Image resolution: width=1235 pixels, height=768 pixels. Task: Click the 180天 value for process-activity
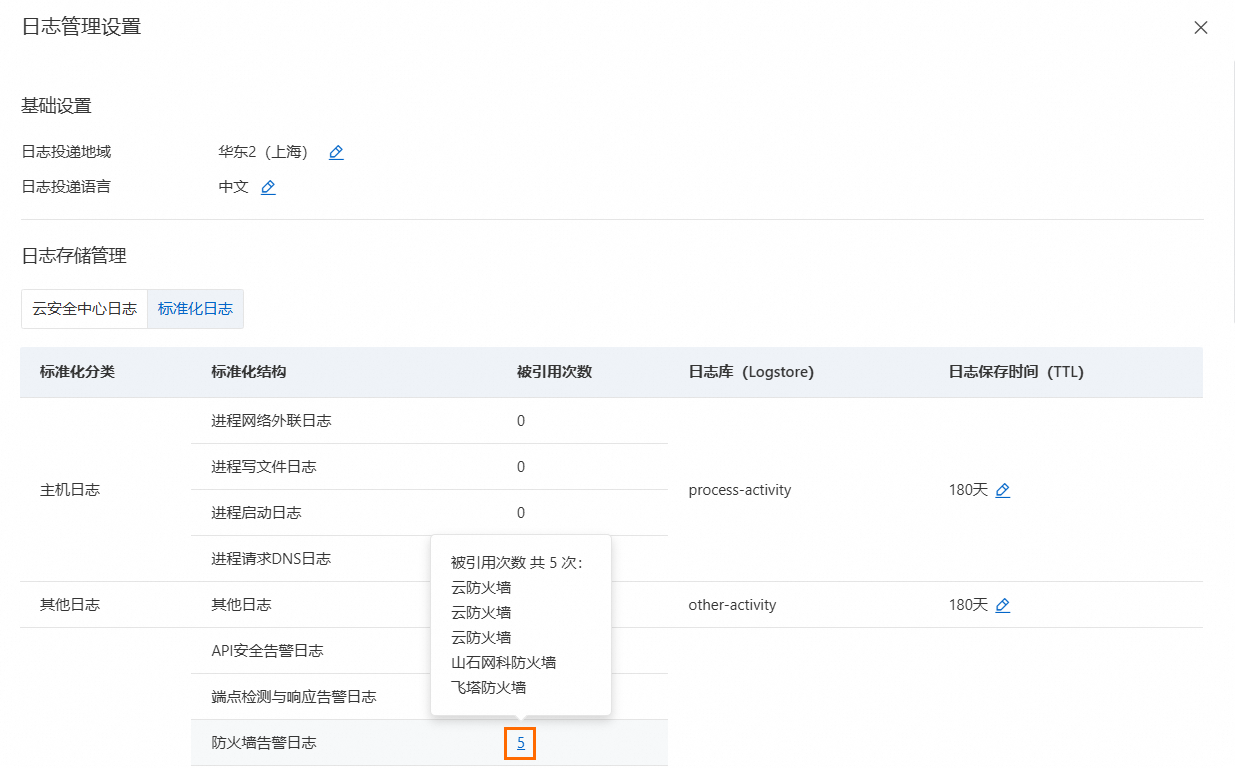[968, 490]
